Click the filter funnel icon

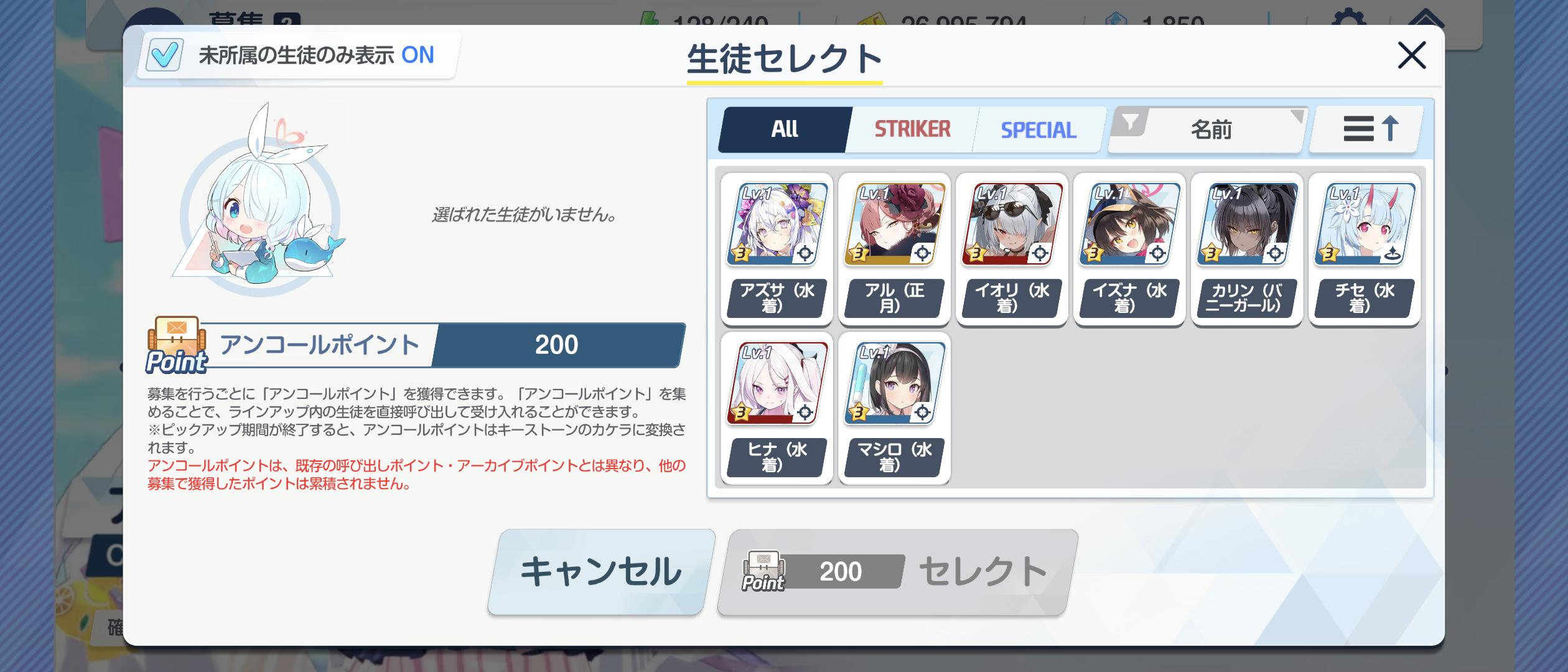(x=1130, y=122)
